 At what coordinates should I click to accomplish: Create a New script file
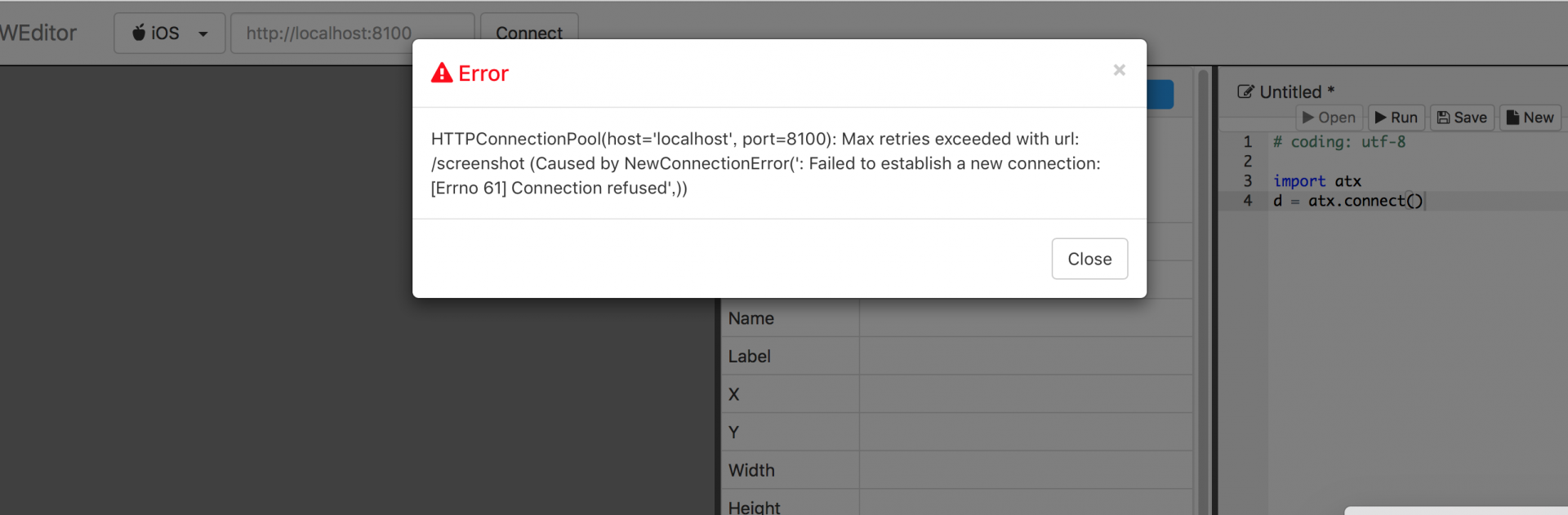click(1530, 118)
